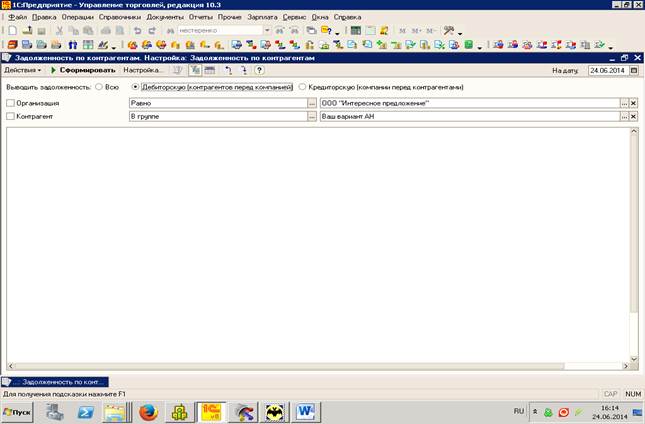The width and height of the screenshot is (645, 424).
Task: Open the Действия dropdown menu
Action: [23, 70]
